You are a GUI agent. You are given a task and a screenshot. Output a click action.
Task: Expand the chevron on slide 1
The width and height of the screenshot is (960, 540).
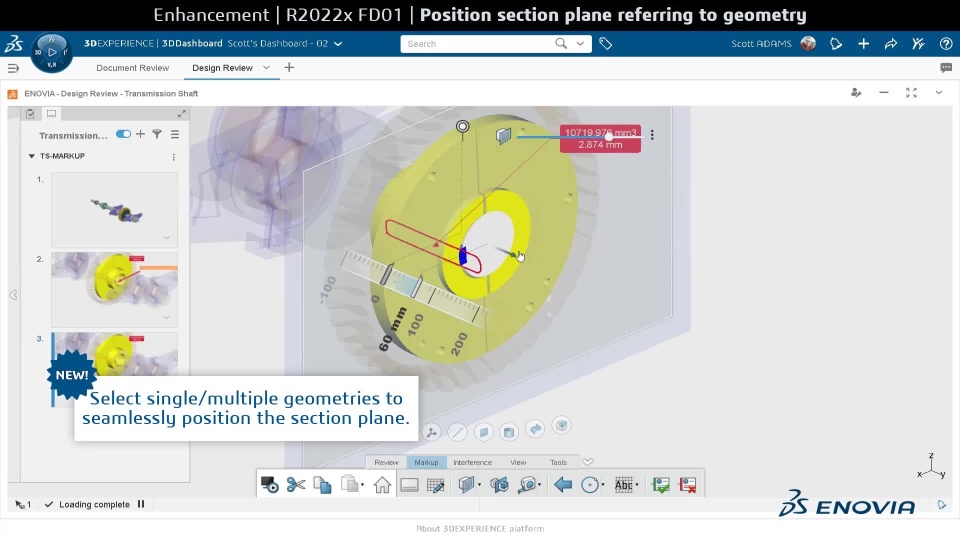click(166, 238)
